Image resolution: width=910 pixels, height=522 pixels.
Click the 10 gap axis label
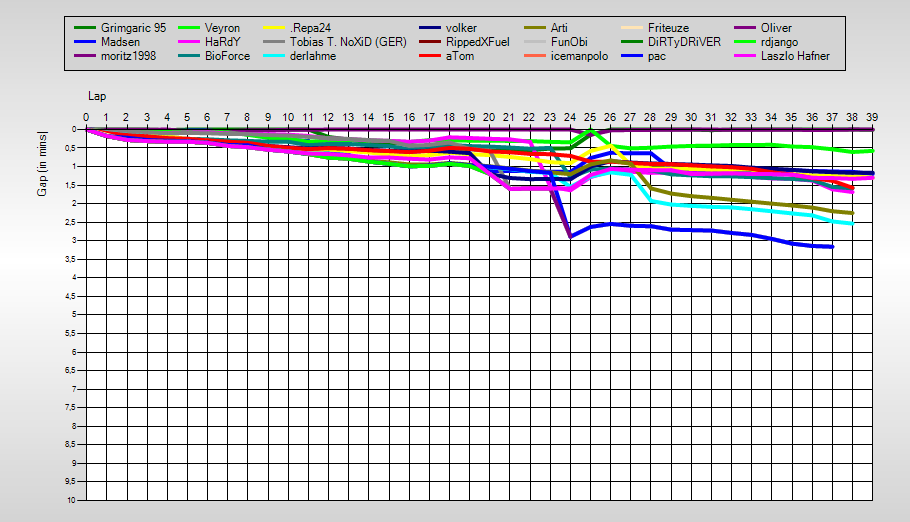pyautogui.click(x=71, y=500)
